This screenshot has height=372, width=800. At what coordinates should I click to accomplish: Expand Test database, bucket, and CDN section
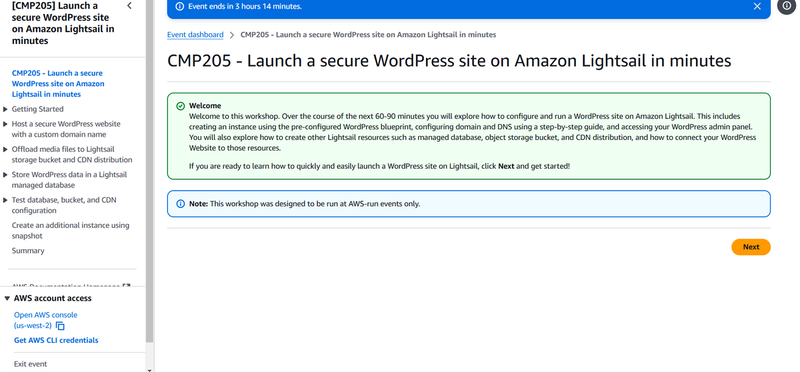[6, 200]
